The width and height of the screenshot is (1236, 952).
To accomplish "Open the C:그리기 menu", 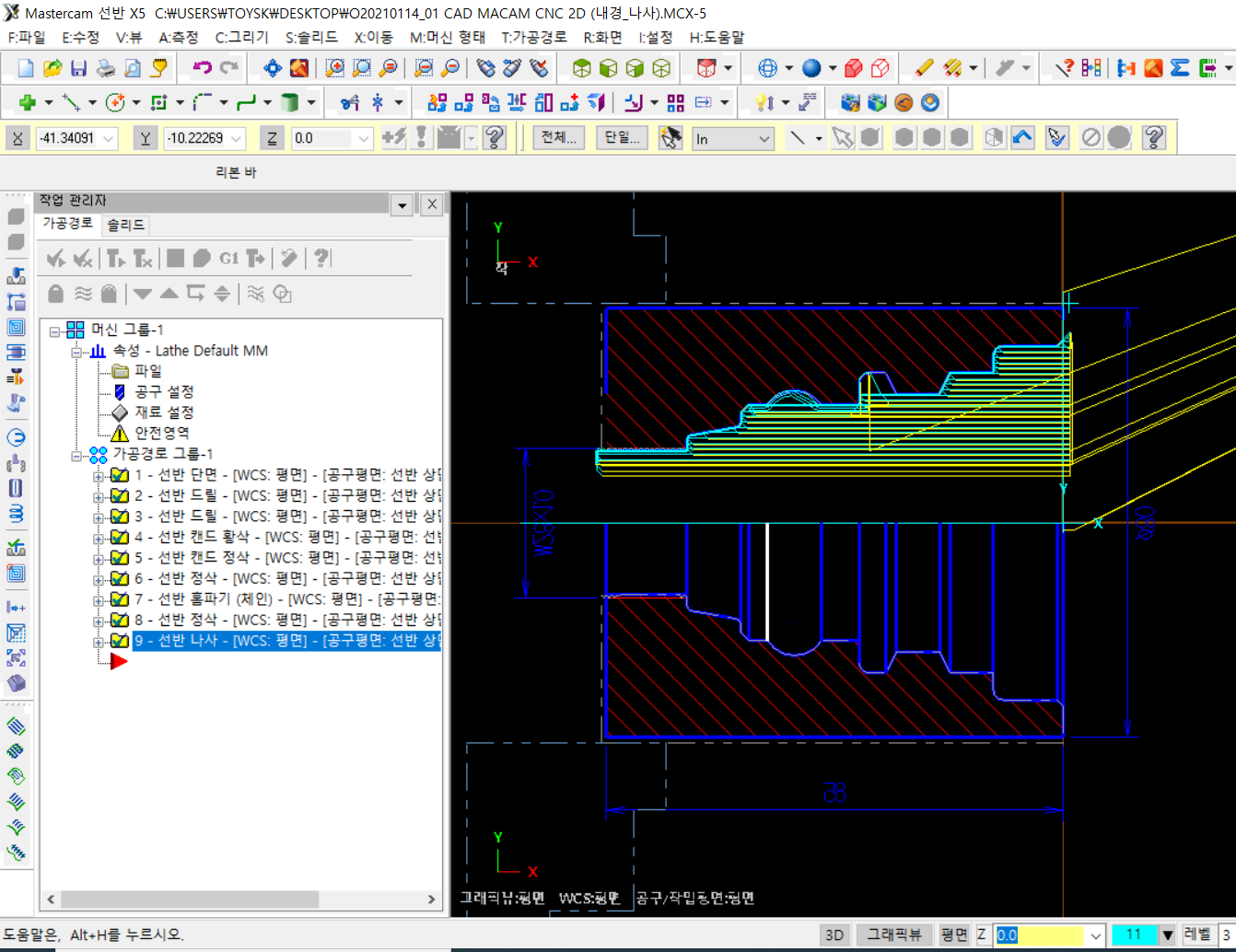I will click(x=242, y=37).
